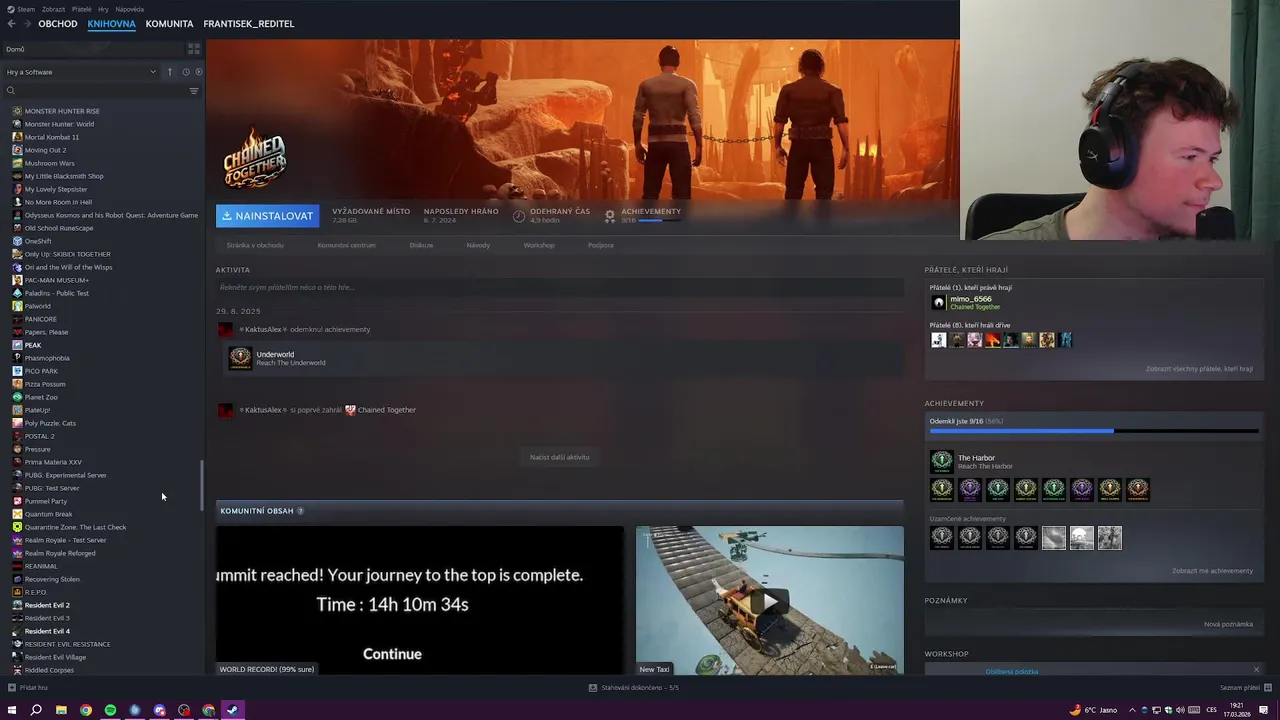
Task: Open the Podpora link
Action: click(x=601, y=245)
